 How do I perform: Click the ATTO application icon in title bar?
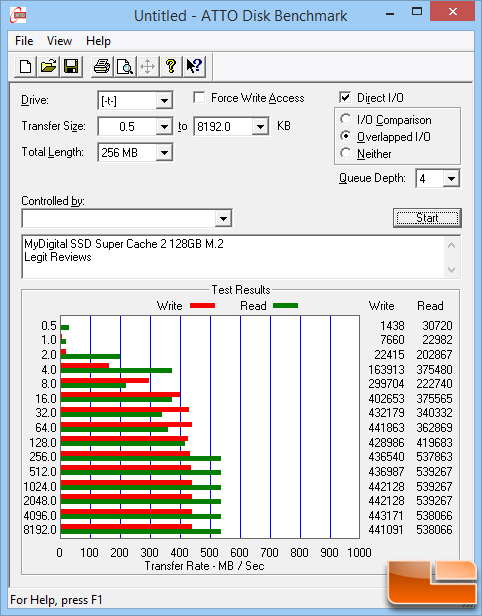pyautogui.click(x=17, y=15)
